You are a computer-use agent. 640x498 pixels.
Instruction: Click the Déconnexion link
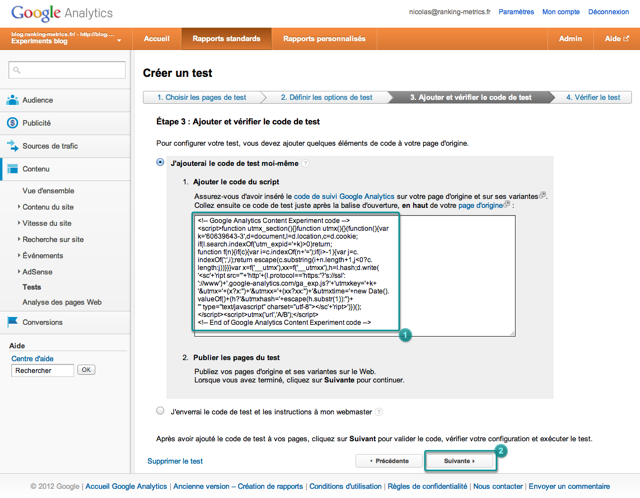click(x=608, y=12)
